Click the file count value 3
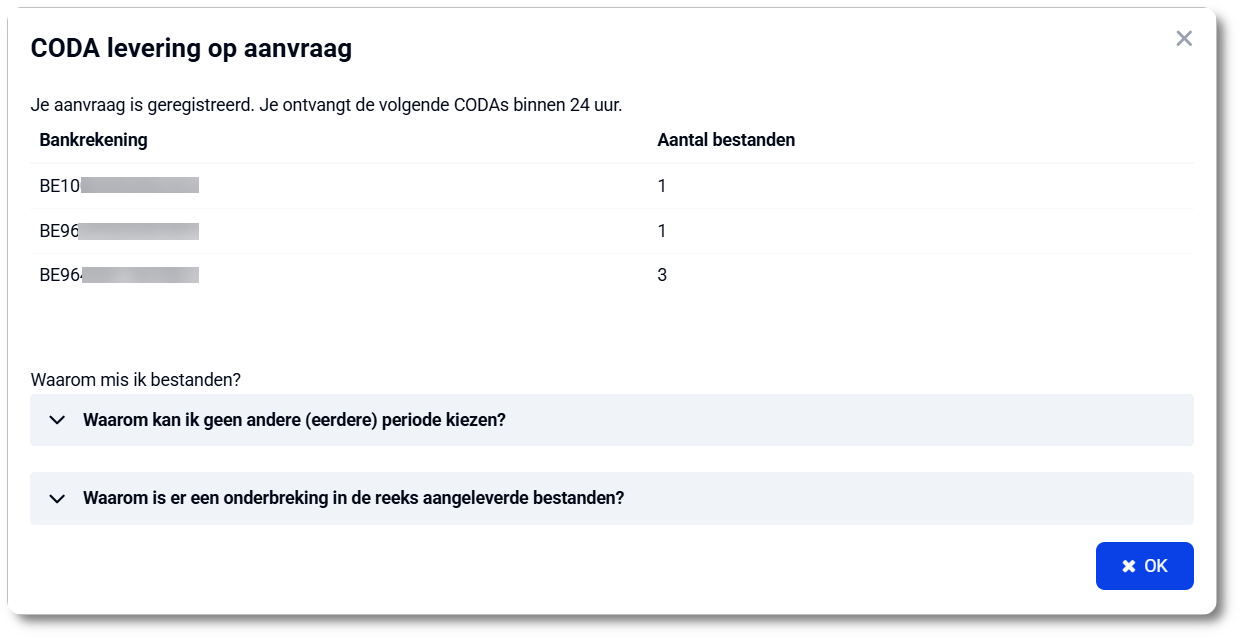The width and height of the screenshot is (1240, 638). pyautogui.click(x=661, y=275)
